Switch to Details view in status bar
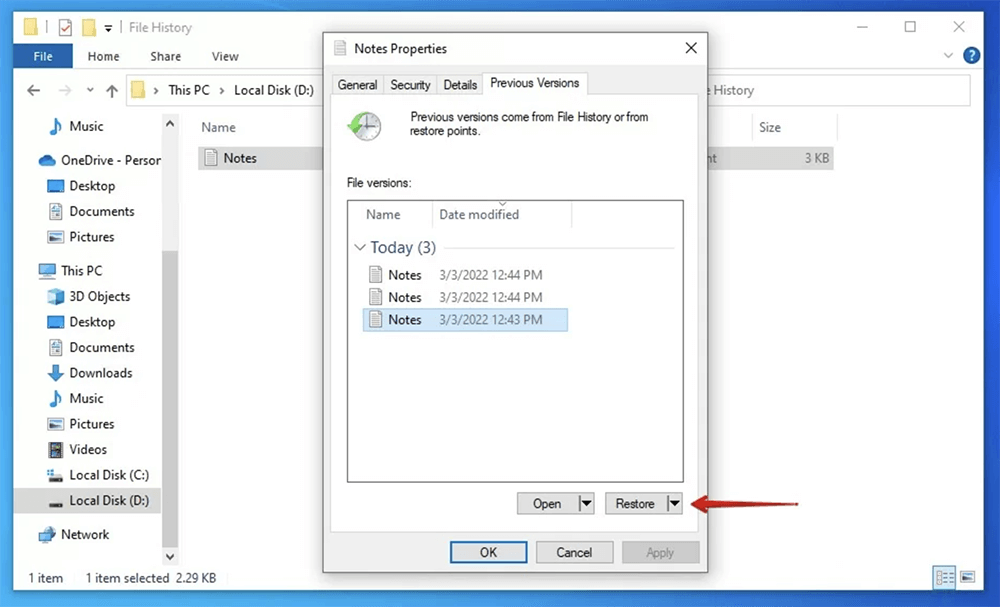Screen dimensions: 1000x607 pos(944,577)
